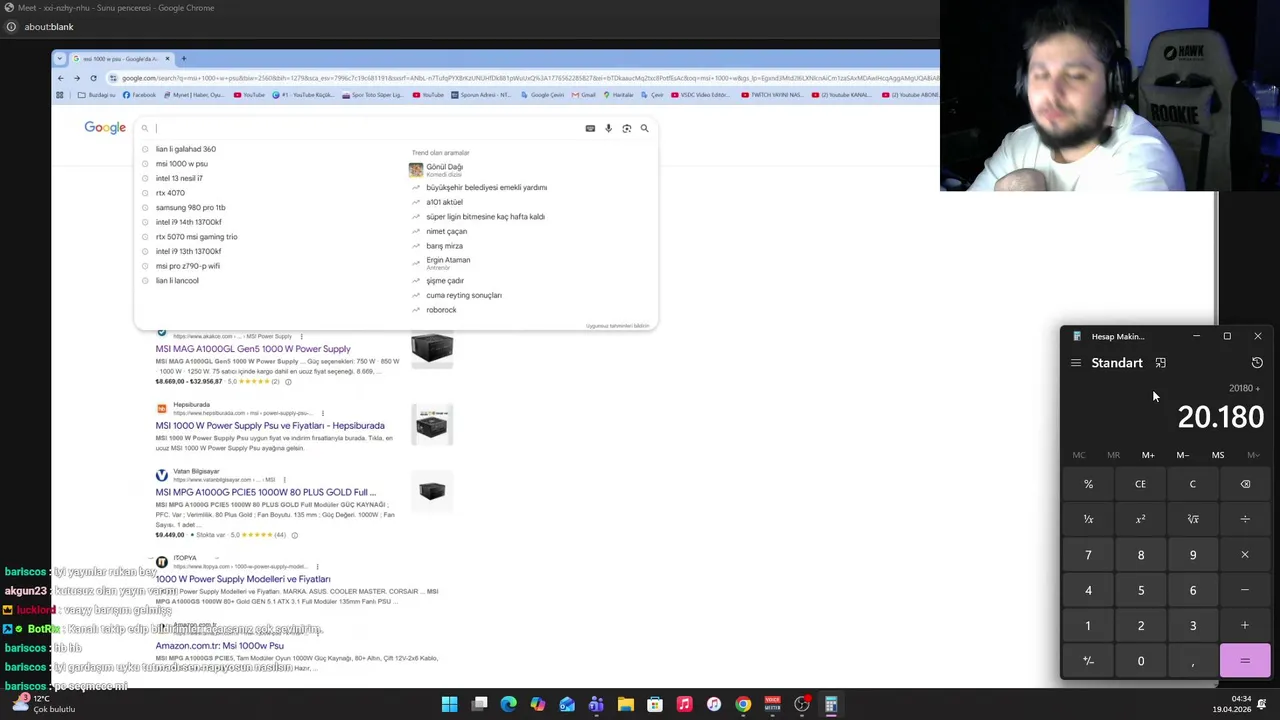
Task: Select suggestion 'lian li galahad 360'
Action: pyautogui.click(x=185, y=149)
